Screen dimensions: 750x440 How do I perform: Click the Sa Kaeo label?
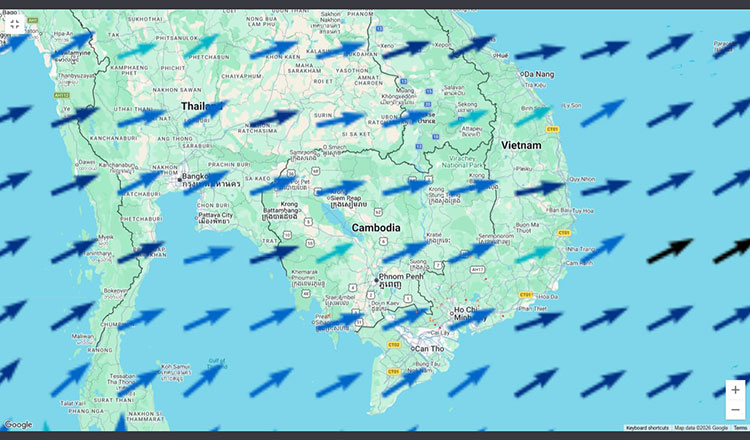(x=257, y=178)
